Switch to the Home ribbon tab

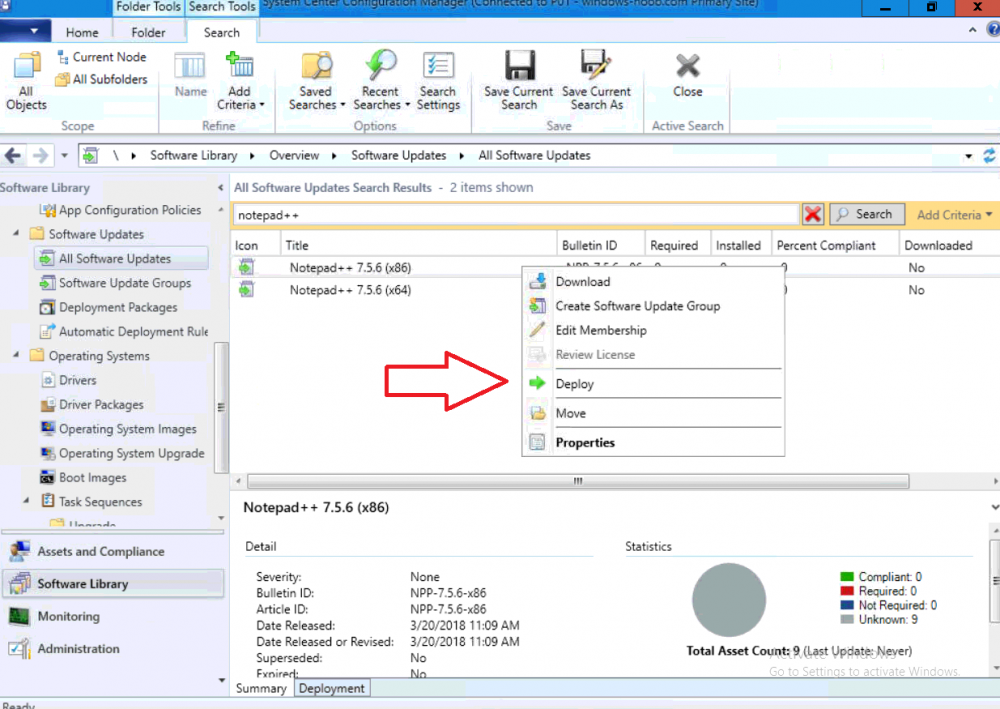click(x=82, y=33)
